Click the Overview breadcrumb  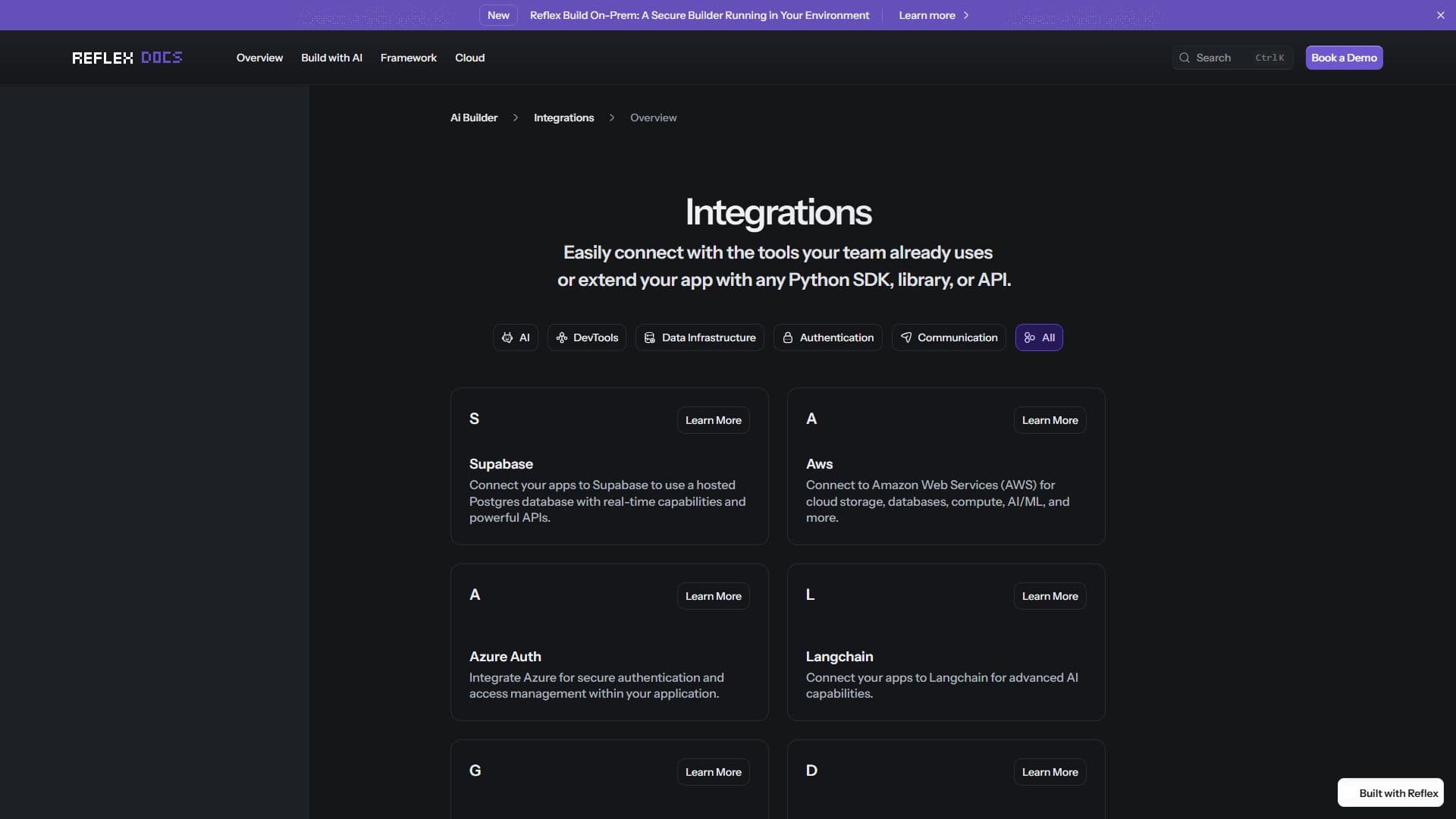point(654,118)
